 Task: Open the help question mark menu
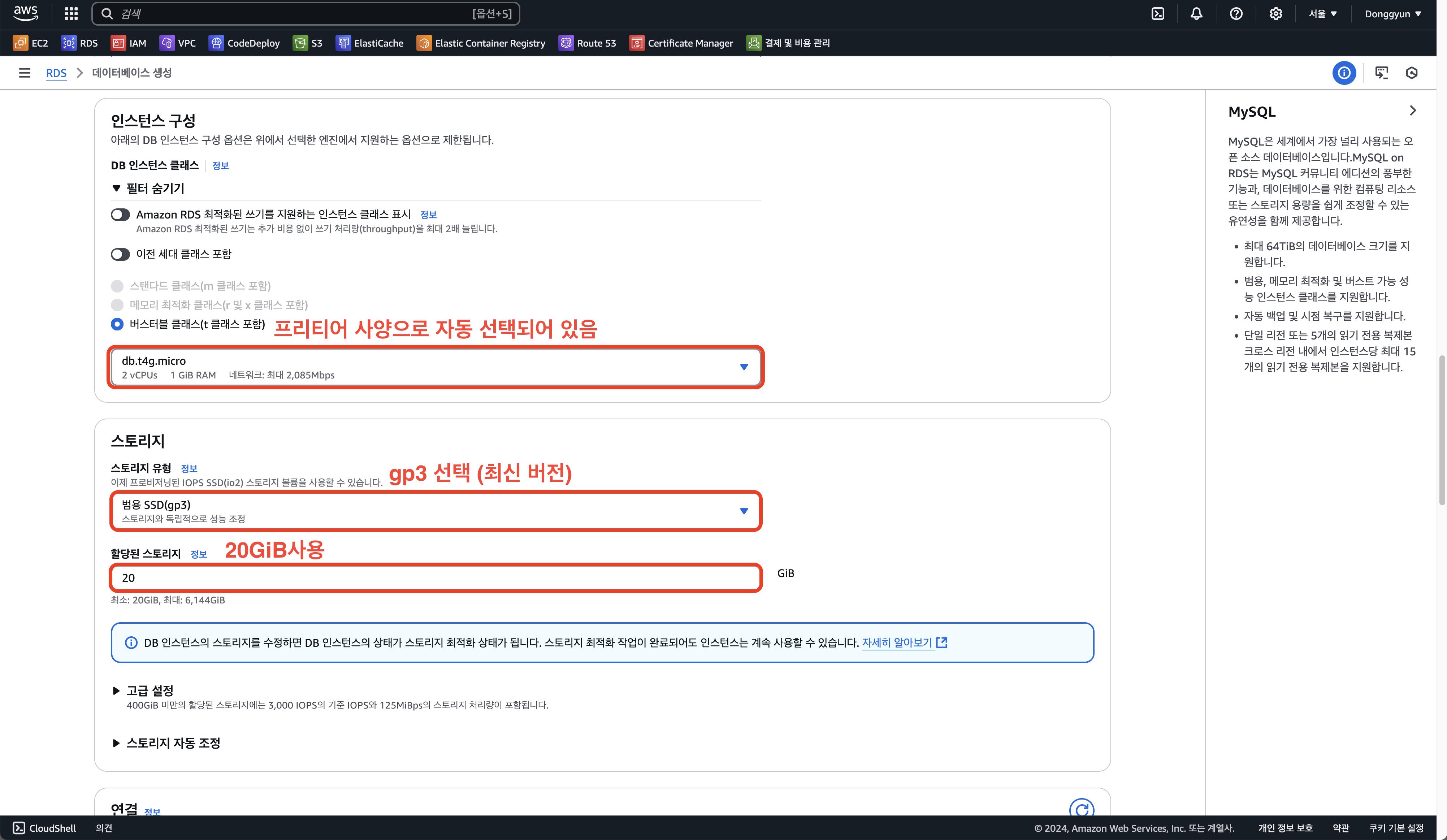click(x=1236, y=14)
